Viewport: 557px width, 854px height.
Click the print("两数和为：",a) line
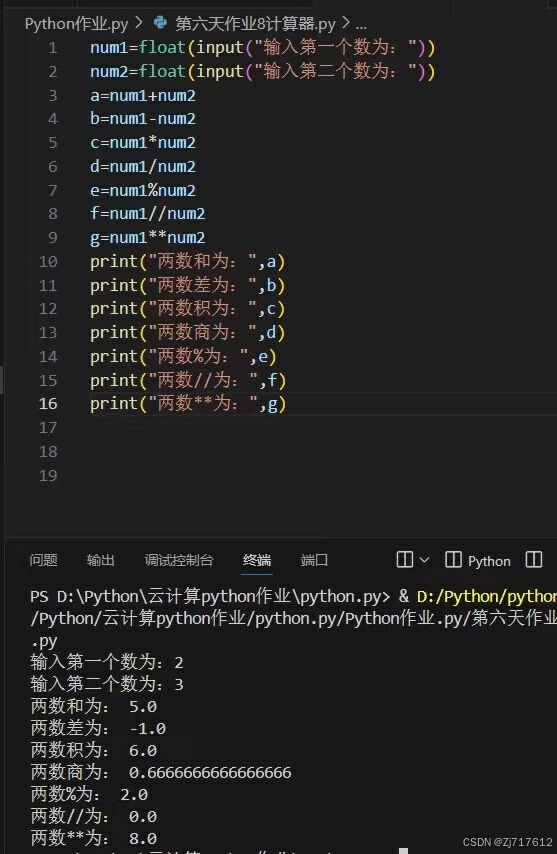click(x=188, y=262)
